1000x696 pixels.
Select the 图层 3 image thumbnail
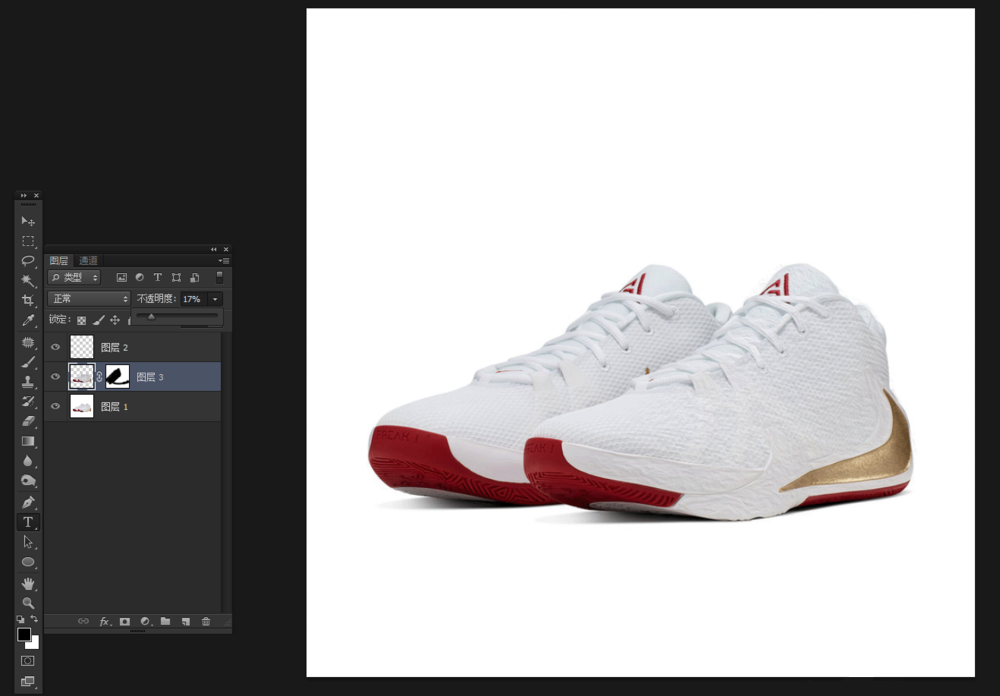click(82, 376)
